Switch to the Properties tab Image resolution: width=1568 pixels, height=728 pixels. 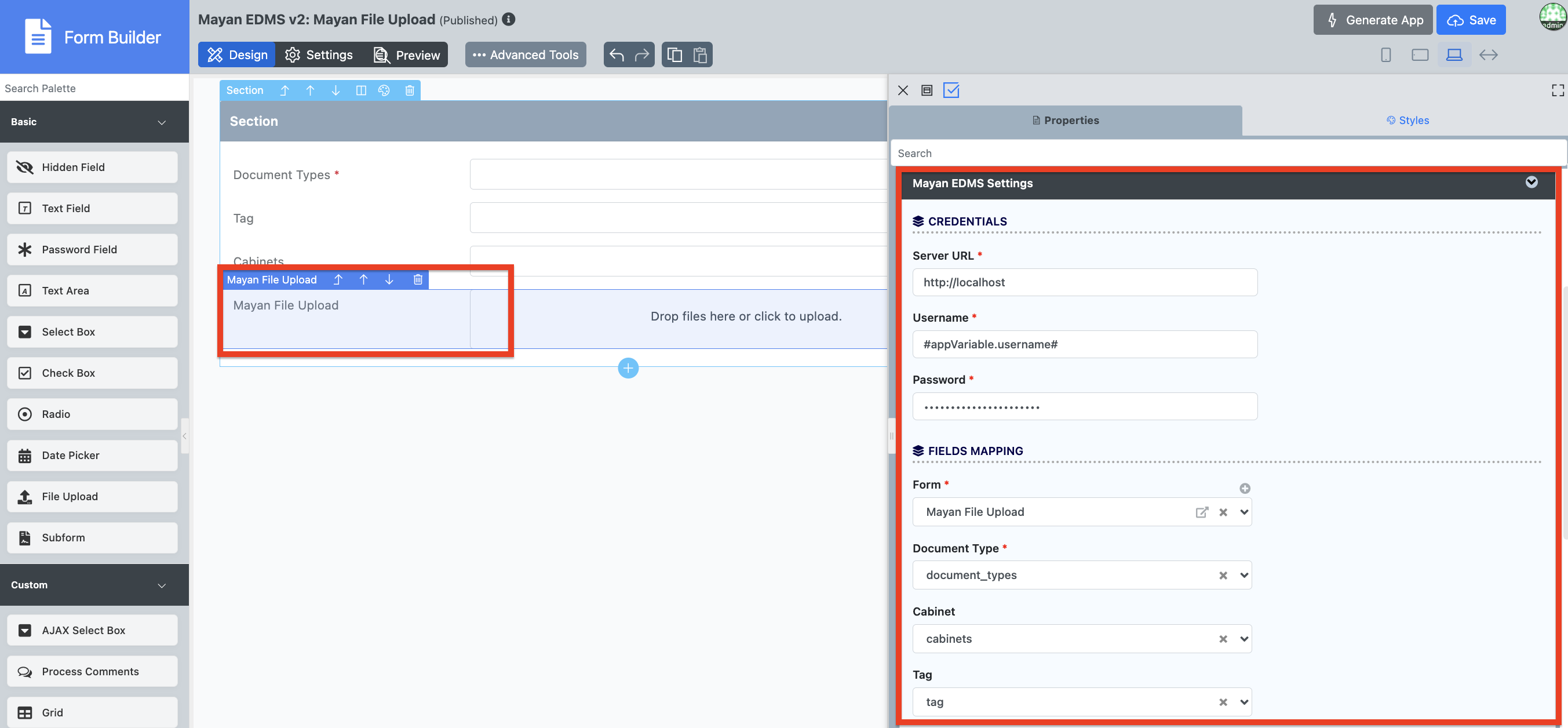(x=1065, y=121)
